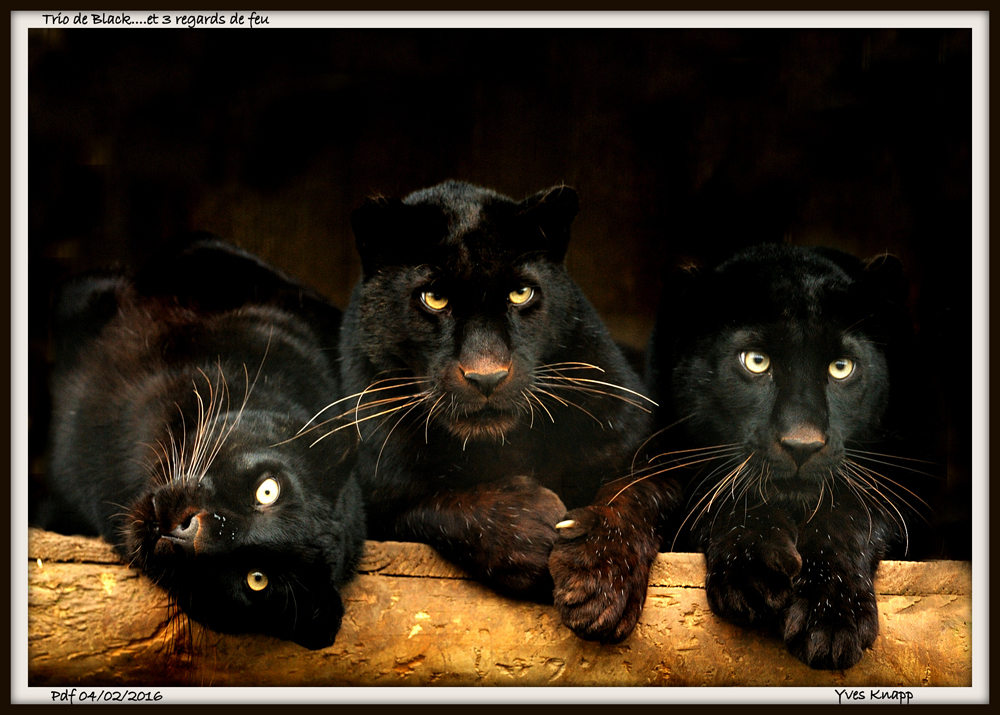Click the title text 'Trio de Black'

coord(92,19)
